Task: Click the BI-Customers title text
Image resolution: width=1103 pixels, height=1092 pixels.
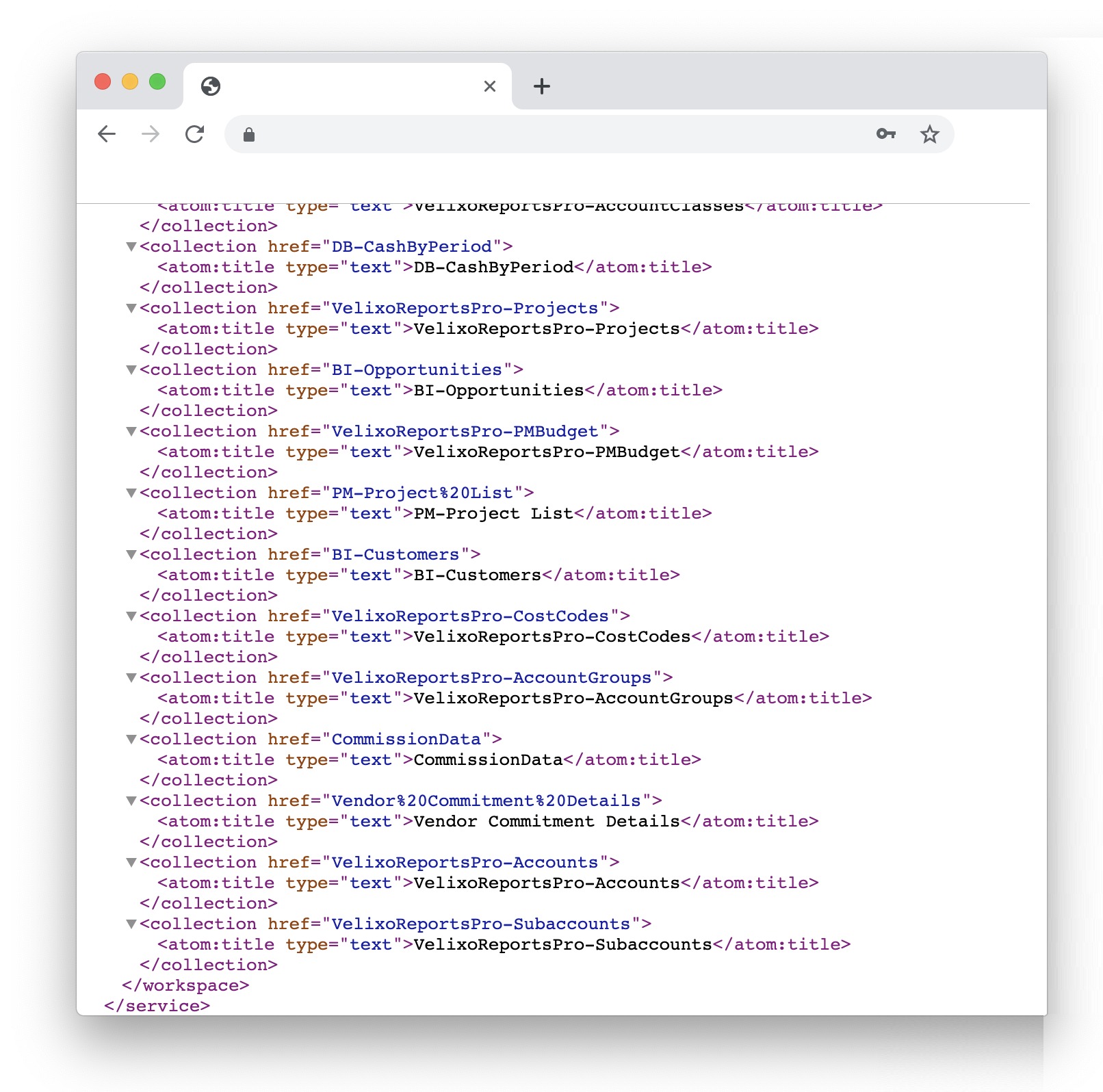Action: (478, 575)
